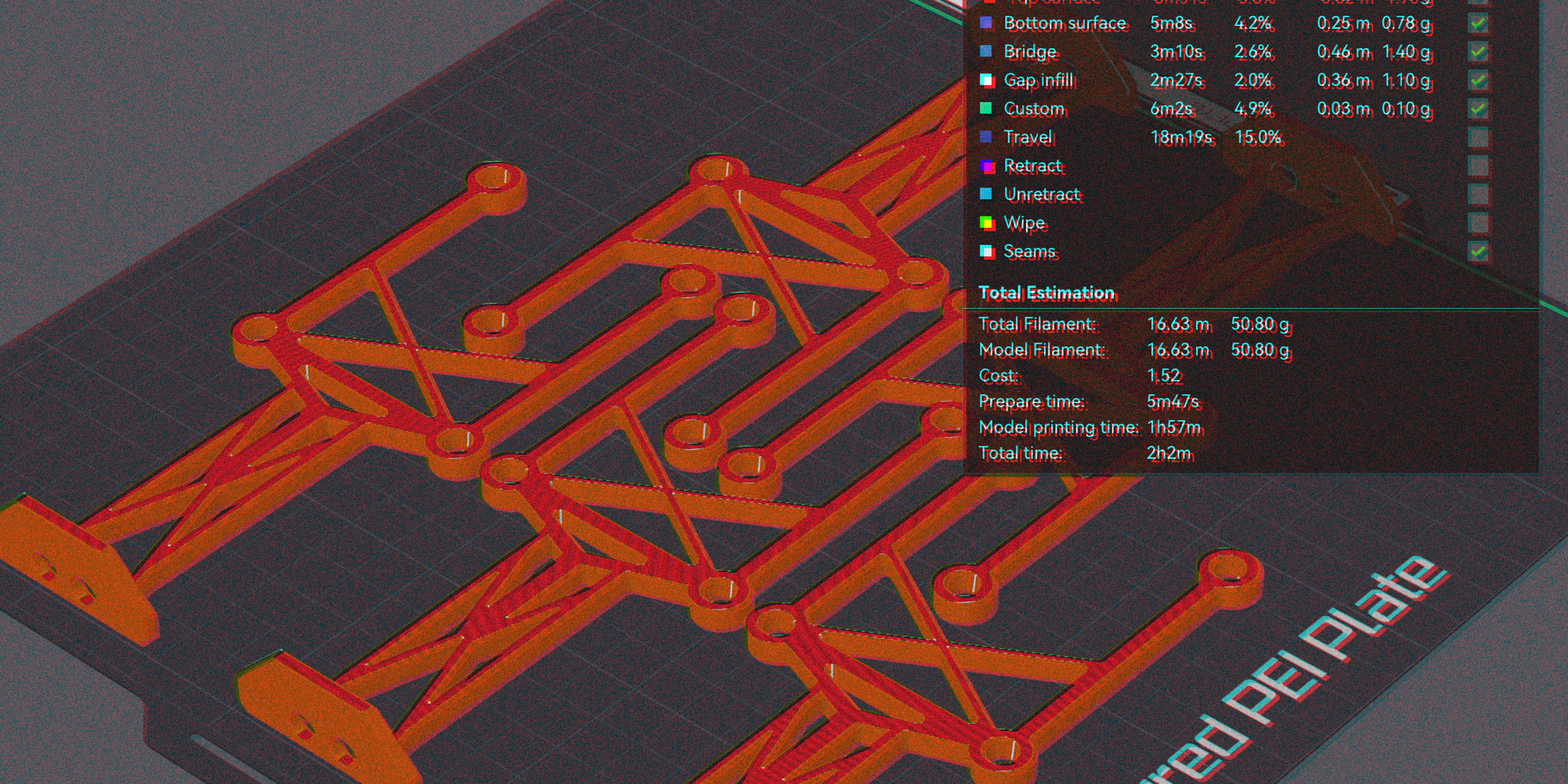Turn on the Wipe visibility checkbox

[1478, 223]
